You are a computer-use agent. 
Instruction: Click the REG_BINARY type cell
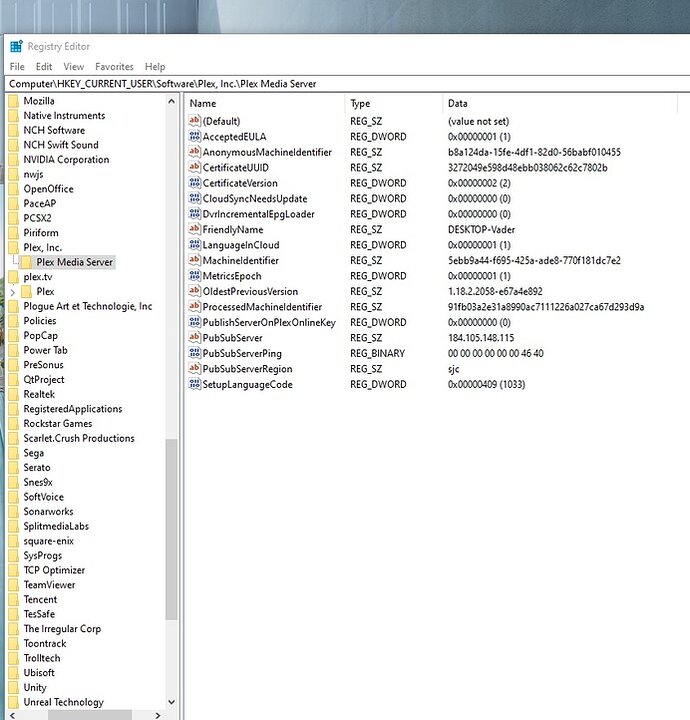pyautogui.click(x=377, y=354)
